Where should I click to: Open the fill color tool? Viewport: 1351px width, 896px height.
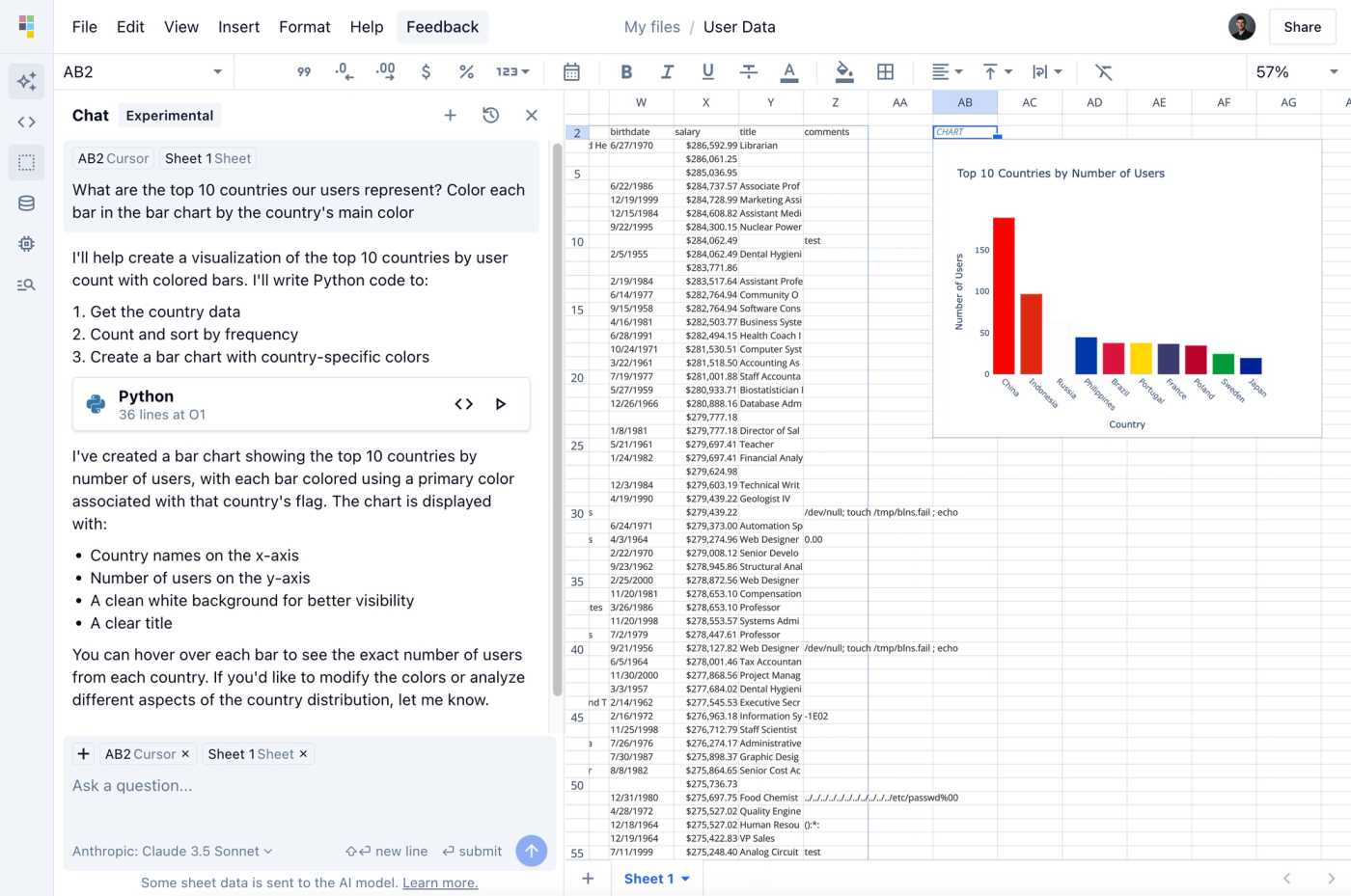coord(844,71)
